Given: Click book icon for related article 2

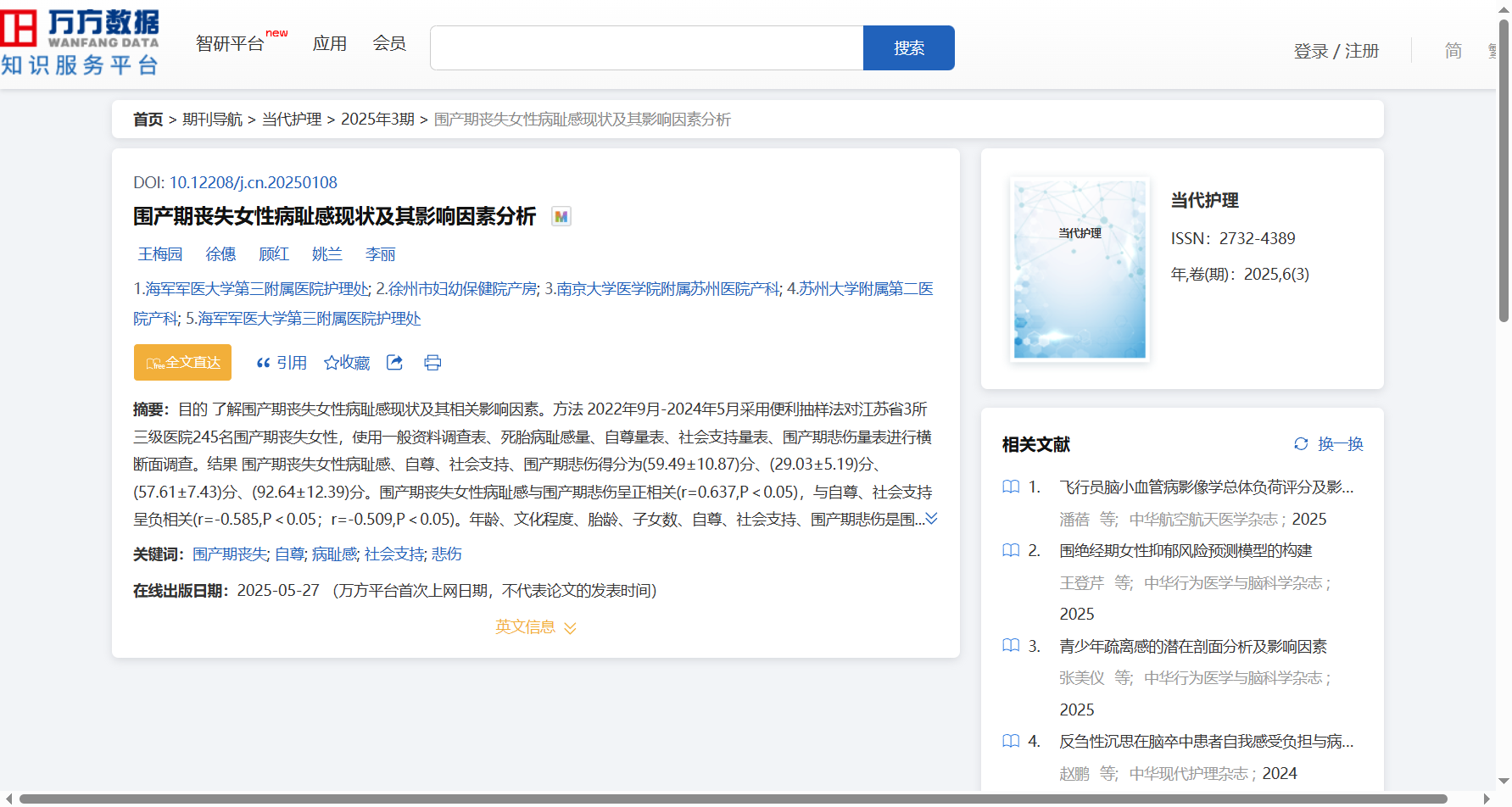Looking at the screenshot, I should 1011,550.
